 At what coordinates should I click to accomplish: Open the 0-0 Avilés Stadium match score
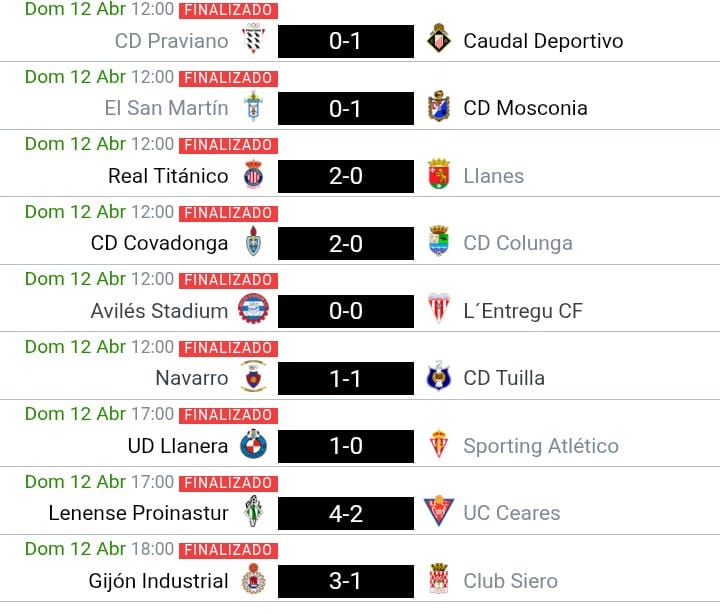click(x=345, y=311)
